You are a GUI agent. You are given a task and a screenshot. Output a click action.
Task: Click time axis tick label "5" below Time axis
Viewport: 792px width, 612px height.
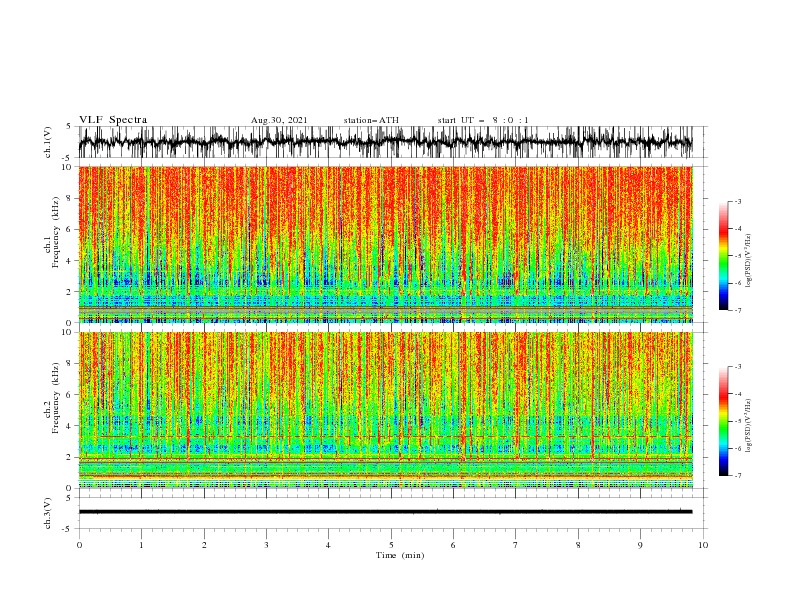391,545
